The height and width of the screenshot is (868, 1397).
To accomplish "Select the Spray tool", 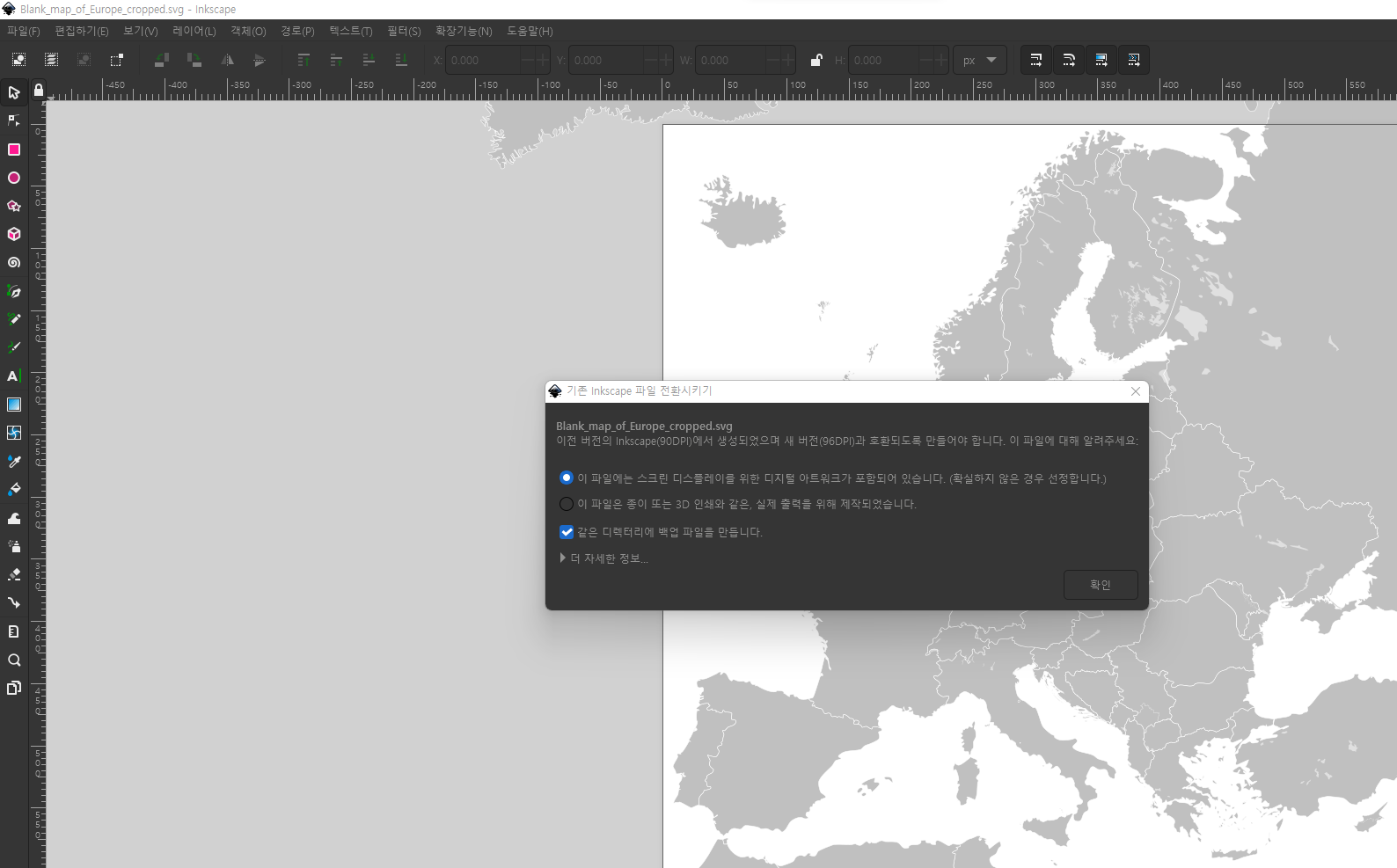I will [14, 546].
